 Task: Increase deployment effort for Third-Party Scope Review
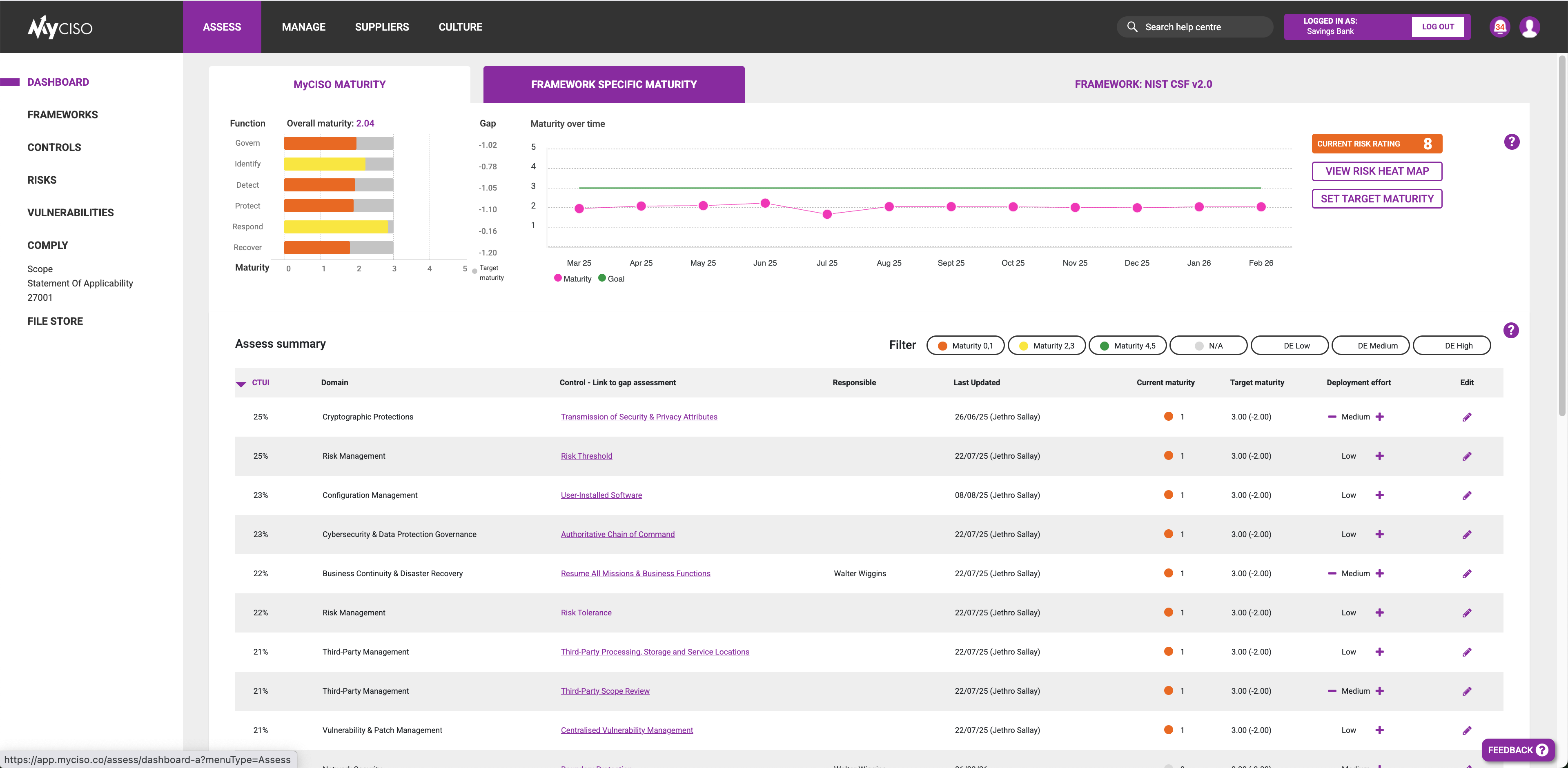(x=1379, y=691)
